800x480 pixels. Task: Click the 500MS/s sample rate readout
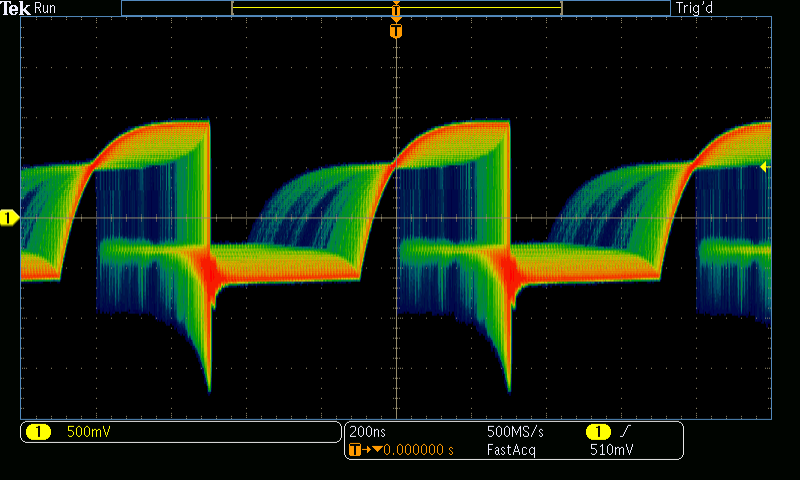[515, 432]
